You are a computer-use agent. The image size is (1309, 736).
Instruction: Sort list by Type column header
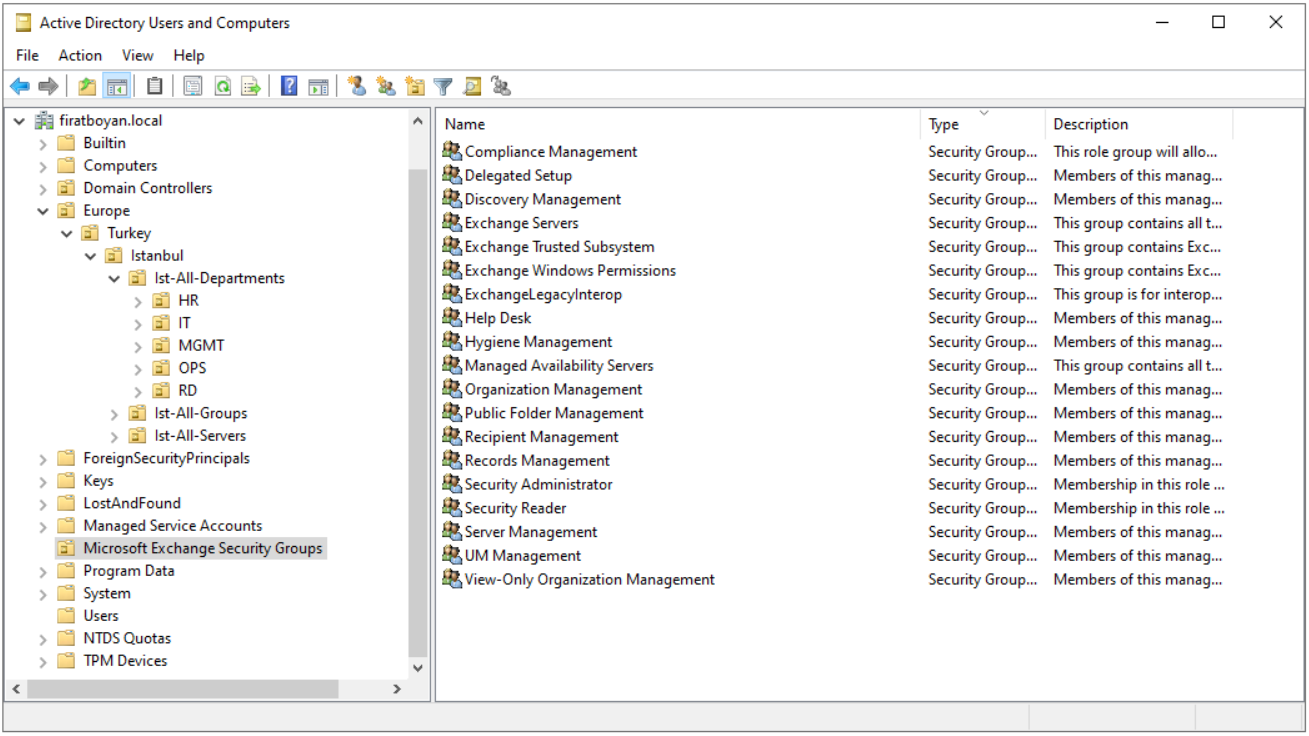pyautogui.click(x=983, y=124)
